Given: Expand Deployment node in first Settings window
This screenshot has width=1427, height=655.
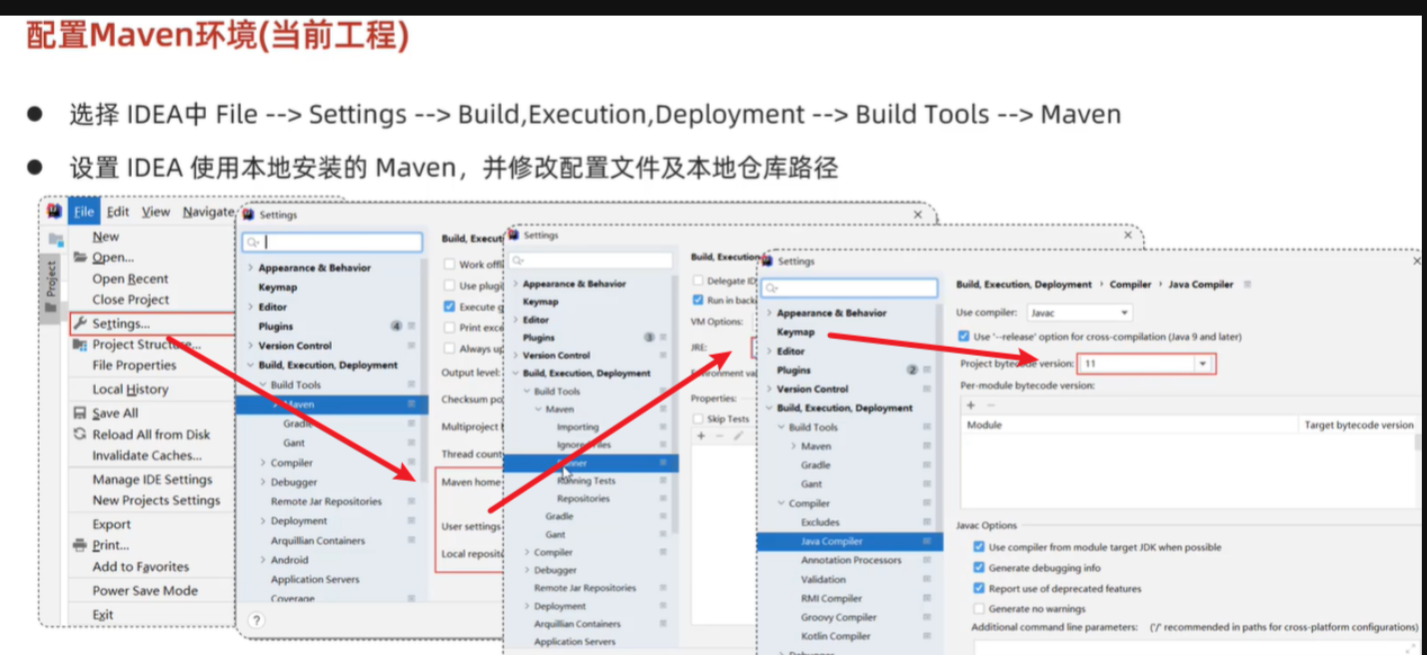Looking at the screenshot, I should click(x=263, y=521).
